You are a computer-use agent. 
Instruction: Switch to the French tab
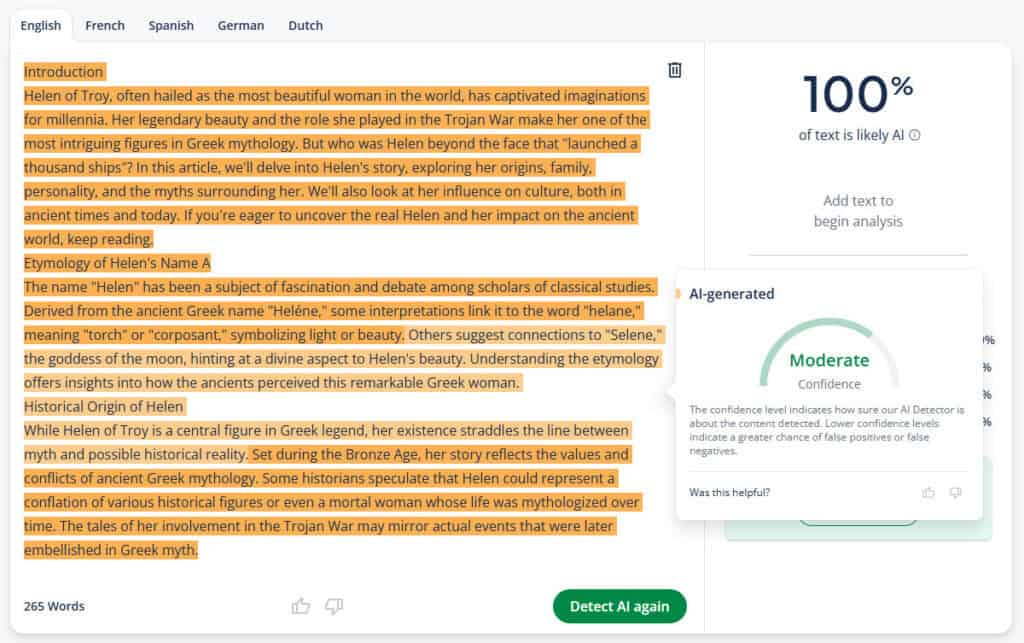104,25
